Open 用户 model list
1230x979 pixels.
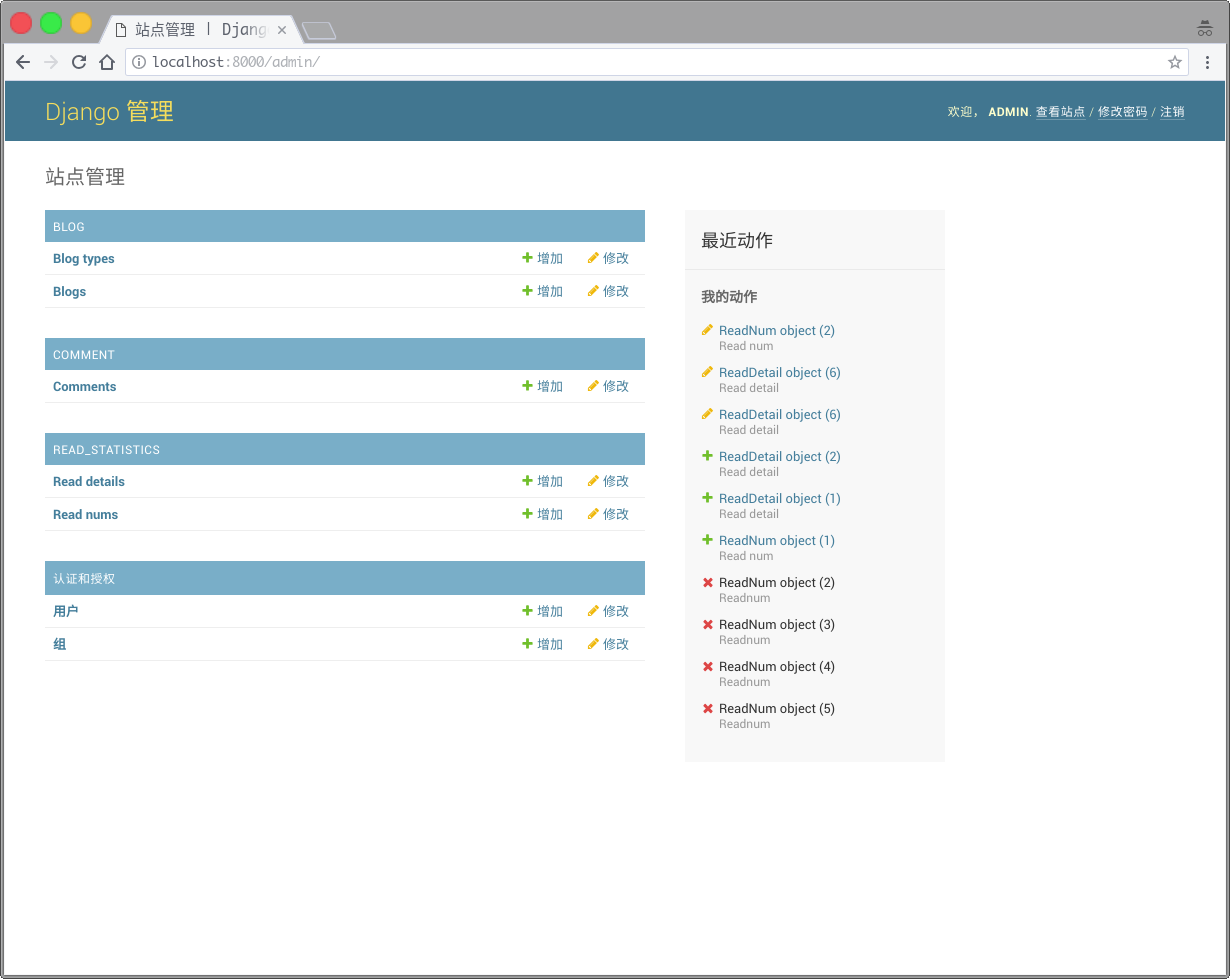point(65,611)
